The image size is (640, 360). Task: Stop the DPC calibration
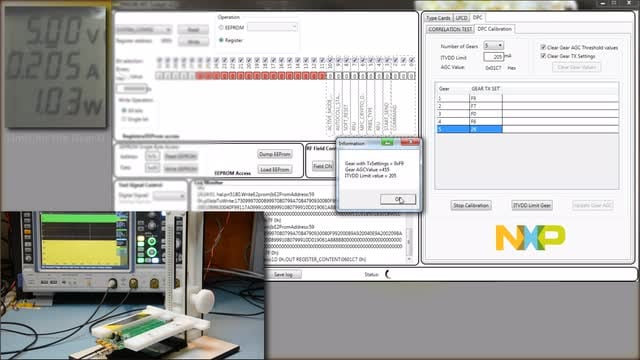pyautogui.click(x=471, y=205)
